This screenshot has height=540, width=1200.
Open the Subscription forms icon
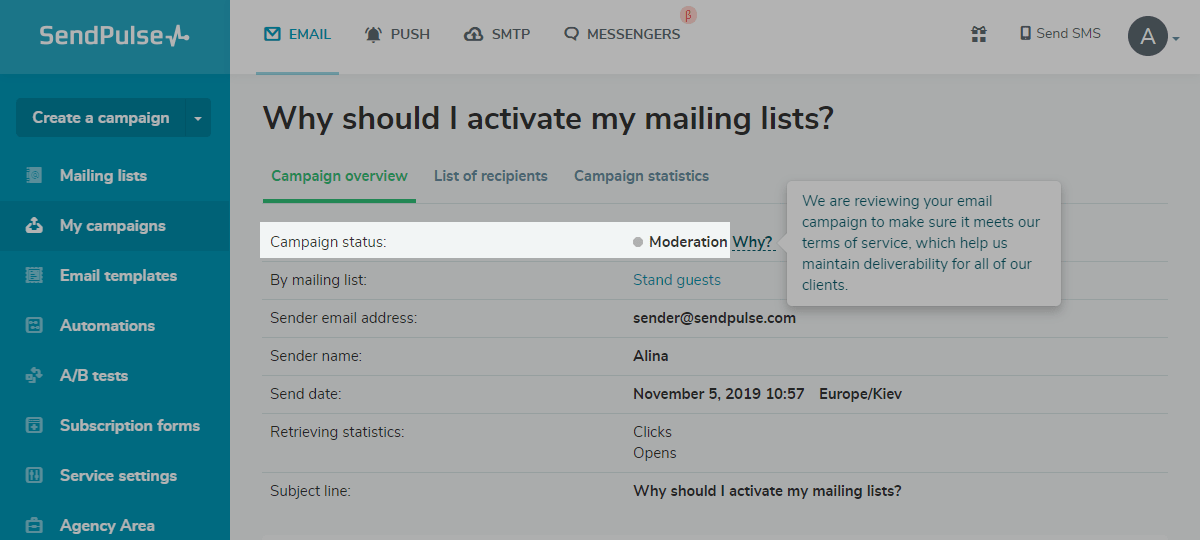35,426
